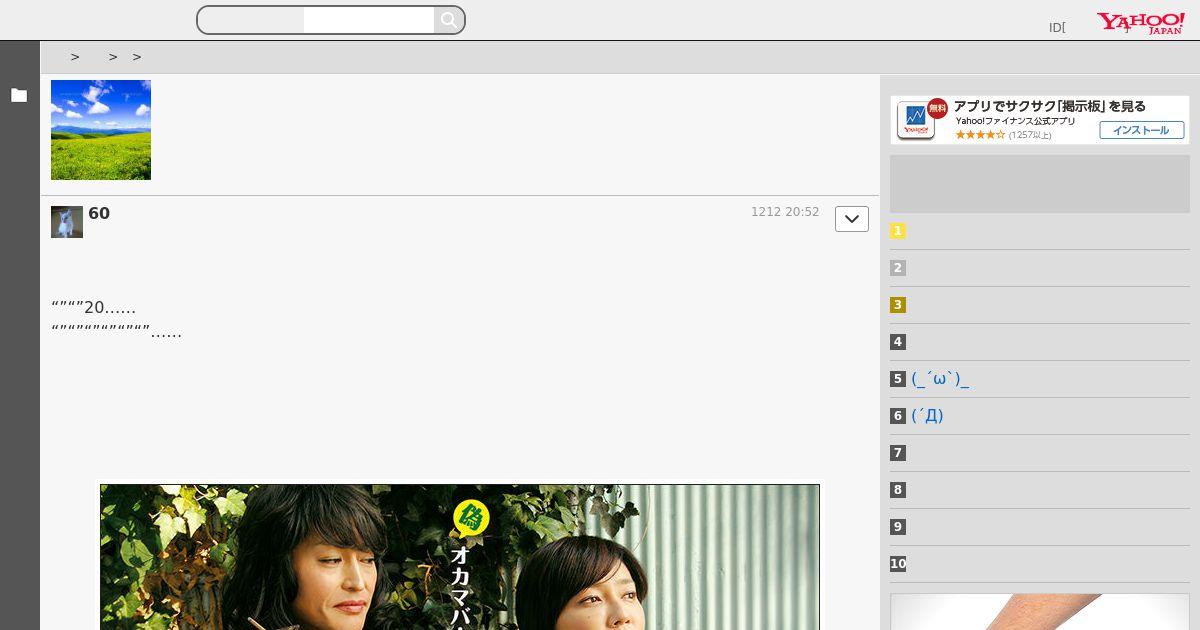
Task: Click the post number 60
Action: tap(99, 213)
